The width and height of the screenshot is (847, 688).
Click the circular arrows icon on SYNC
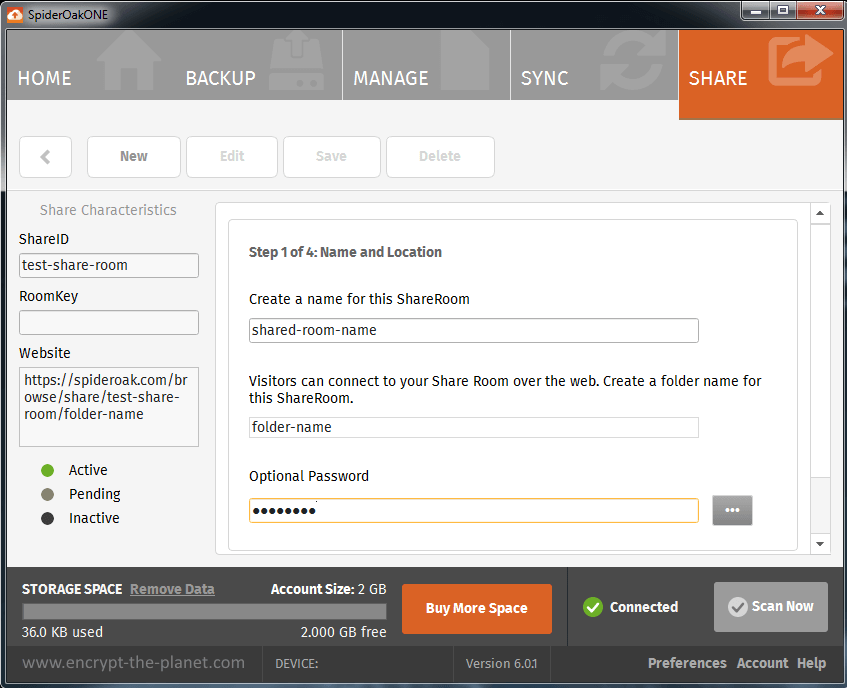633,60
